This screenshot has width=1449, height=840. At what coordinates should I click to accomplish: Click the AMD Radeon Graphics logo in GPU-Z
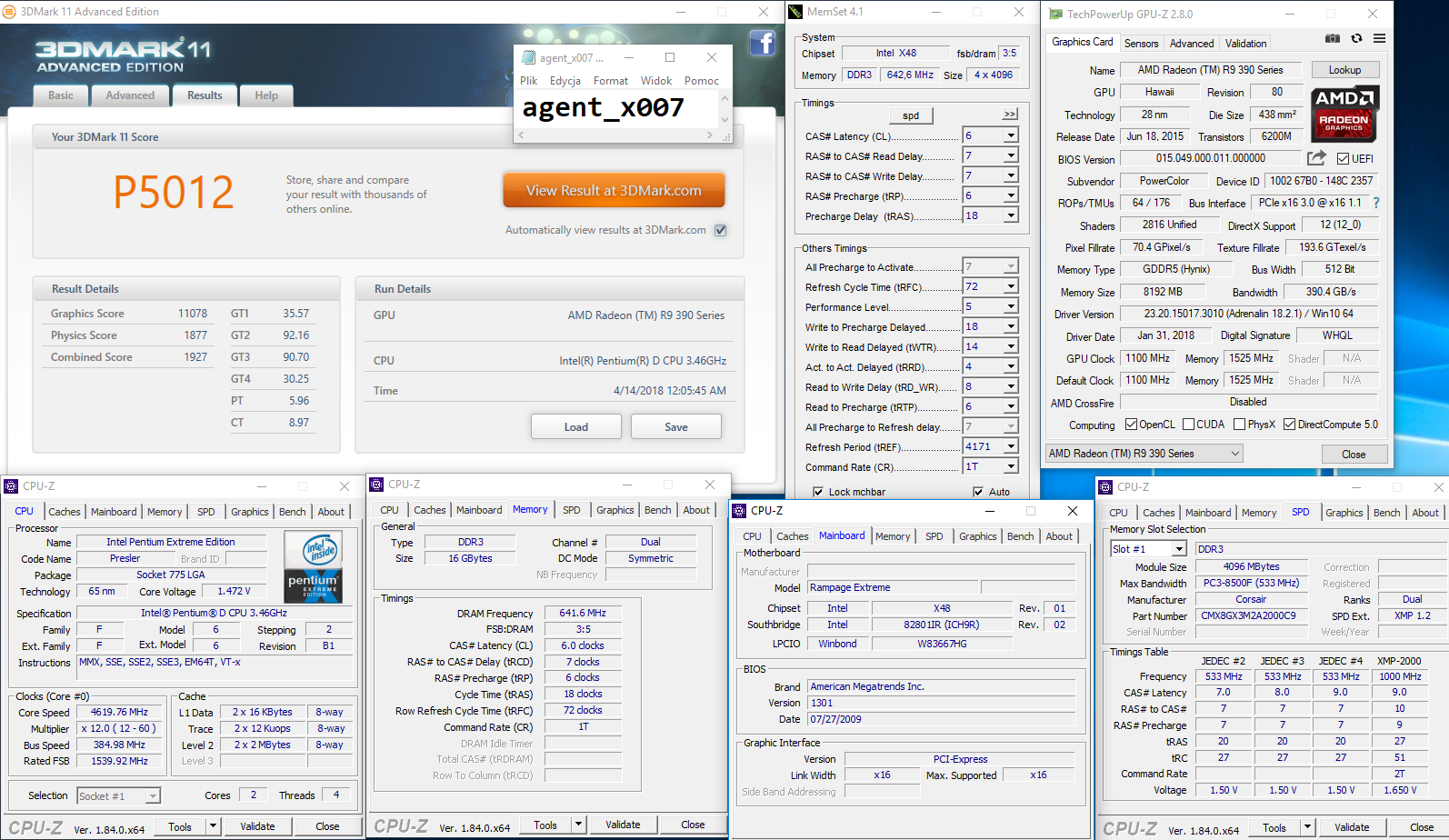1344,115
